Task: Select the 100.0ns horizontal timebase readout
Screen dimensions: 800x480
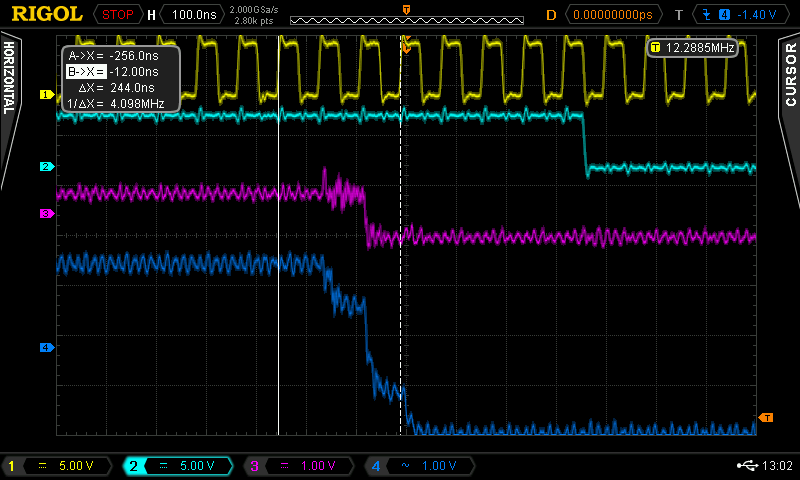Action: coord(194,14)
